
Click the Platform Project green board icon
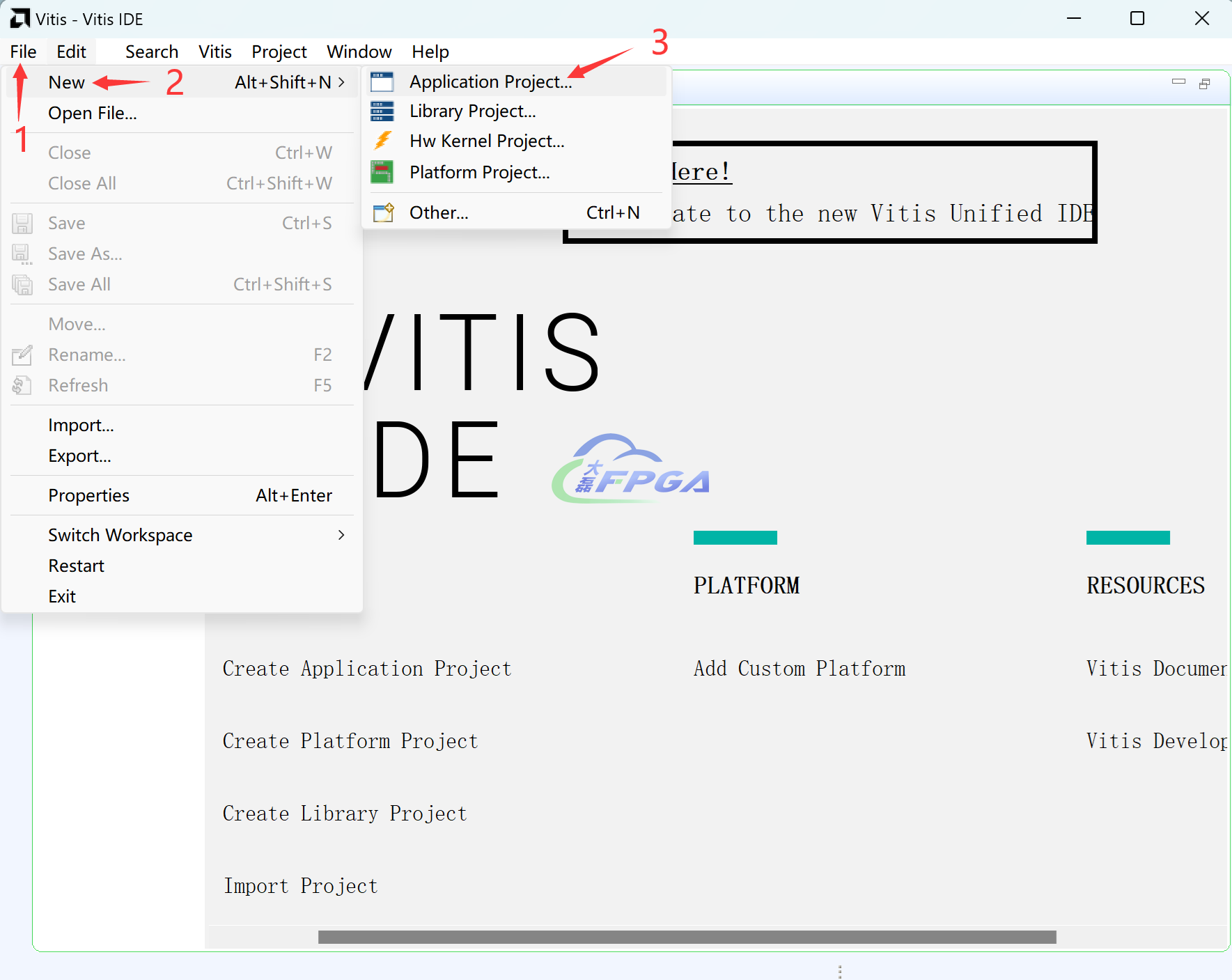pyautogui.click(x=382, y=172)
